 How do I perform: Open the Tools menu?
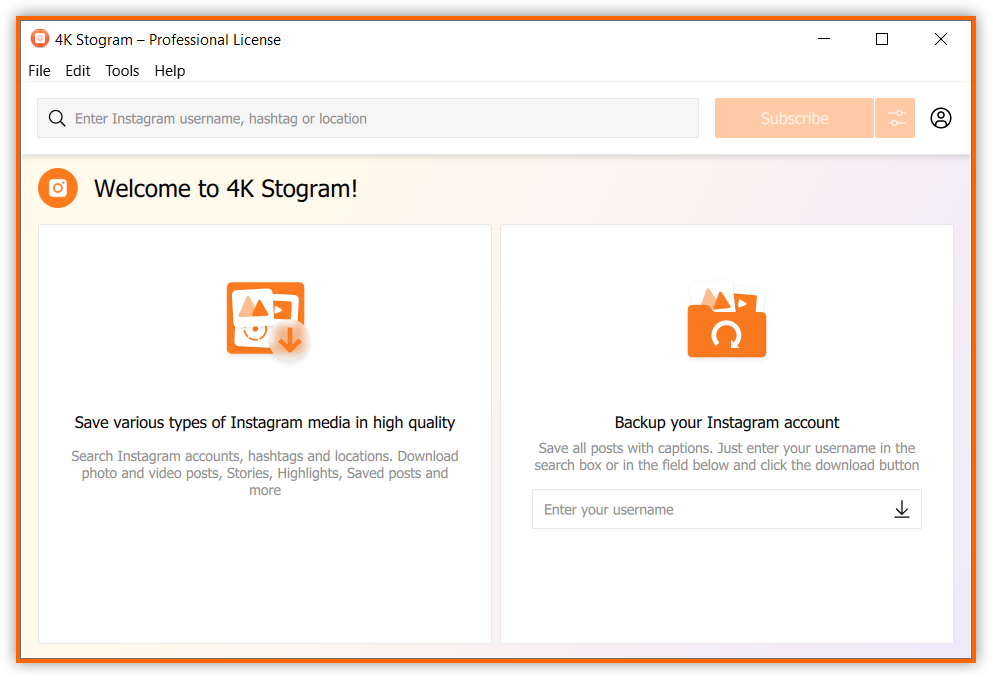tap(122, 71)
